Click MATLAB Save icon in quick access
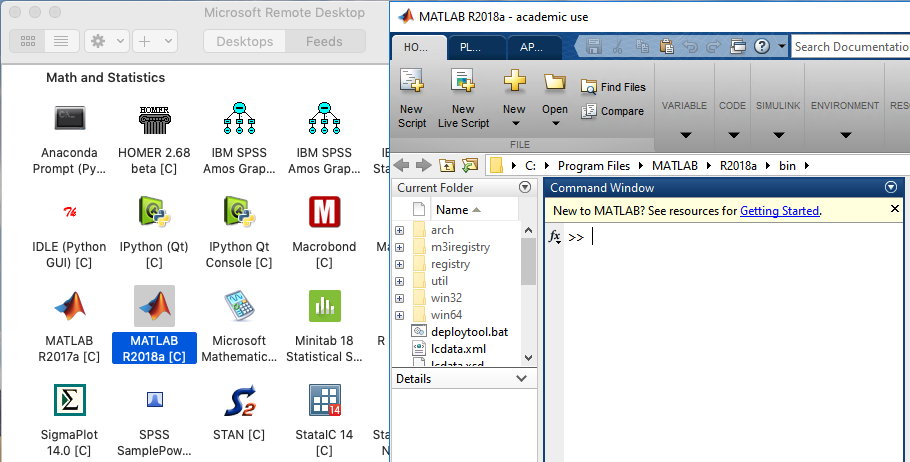 [593, 46]
